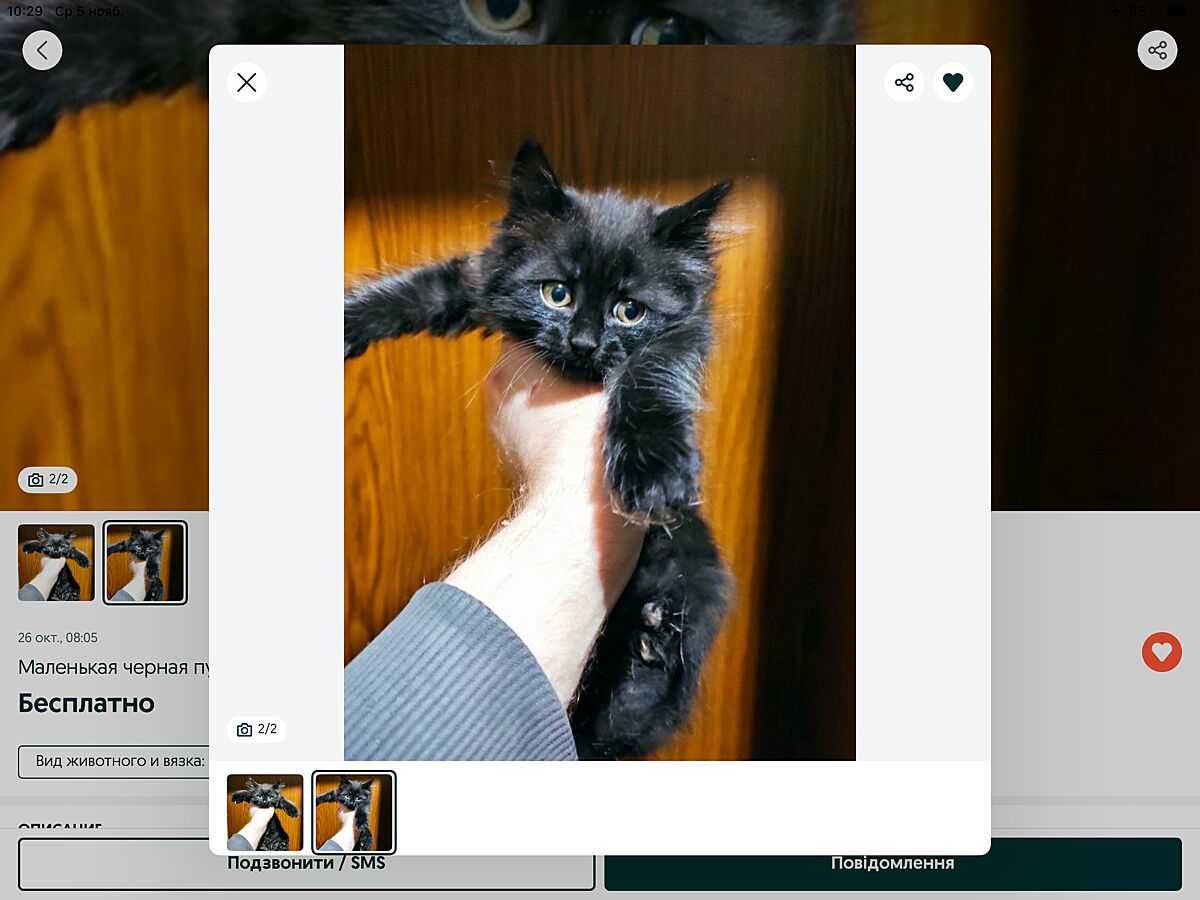Tap the 10:29 clock in the status bar
The height and width of the screenshot is (900, 1200).
[25, 11]
